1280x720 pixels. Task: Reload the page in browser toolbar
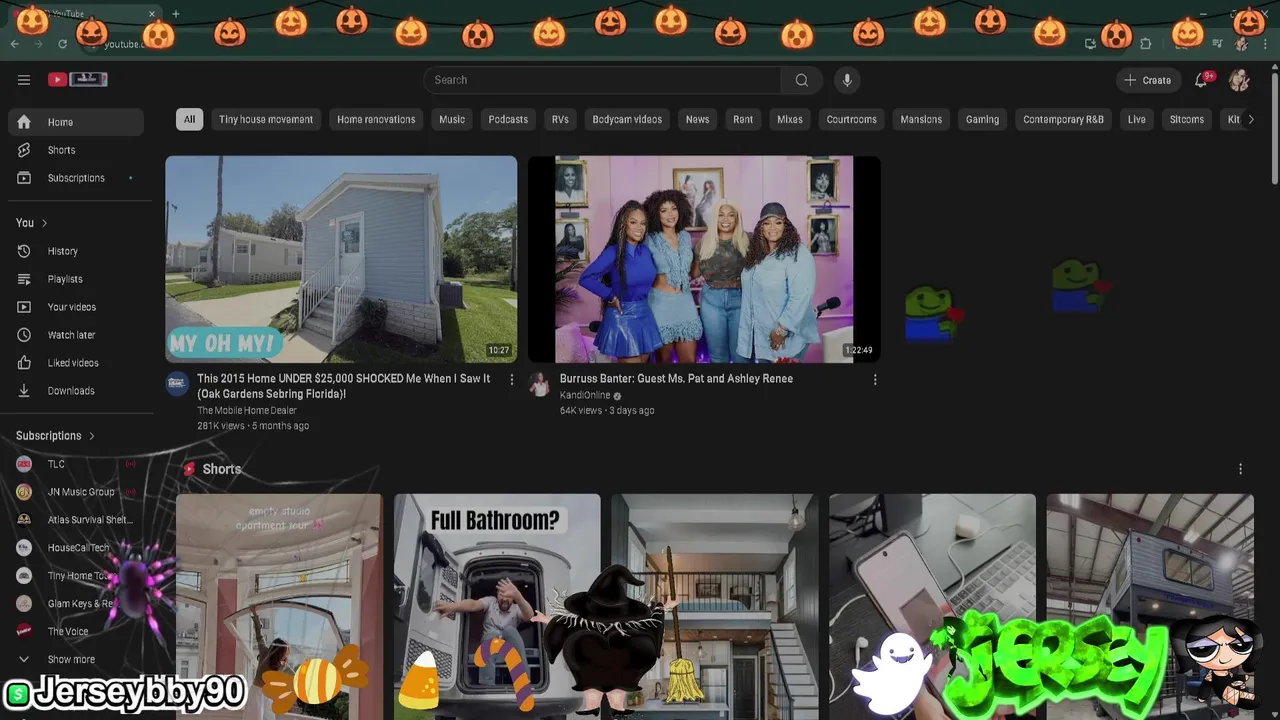(x=62, y=44)
